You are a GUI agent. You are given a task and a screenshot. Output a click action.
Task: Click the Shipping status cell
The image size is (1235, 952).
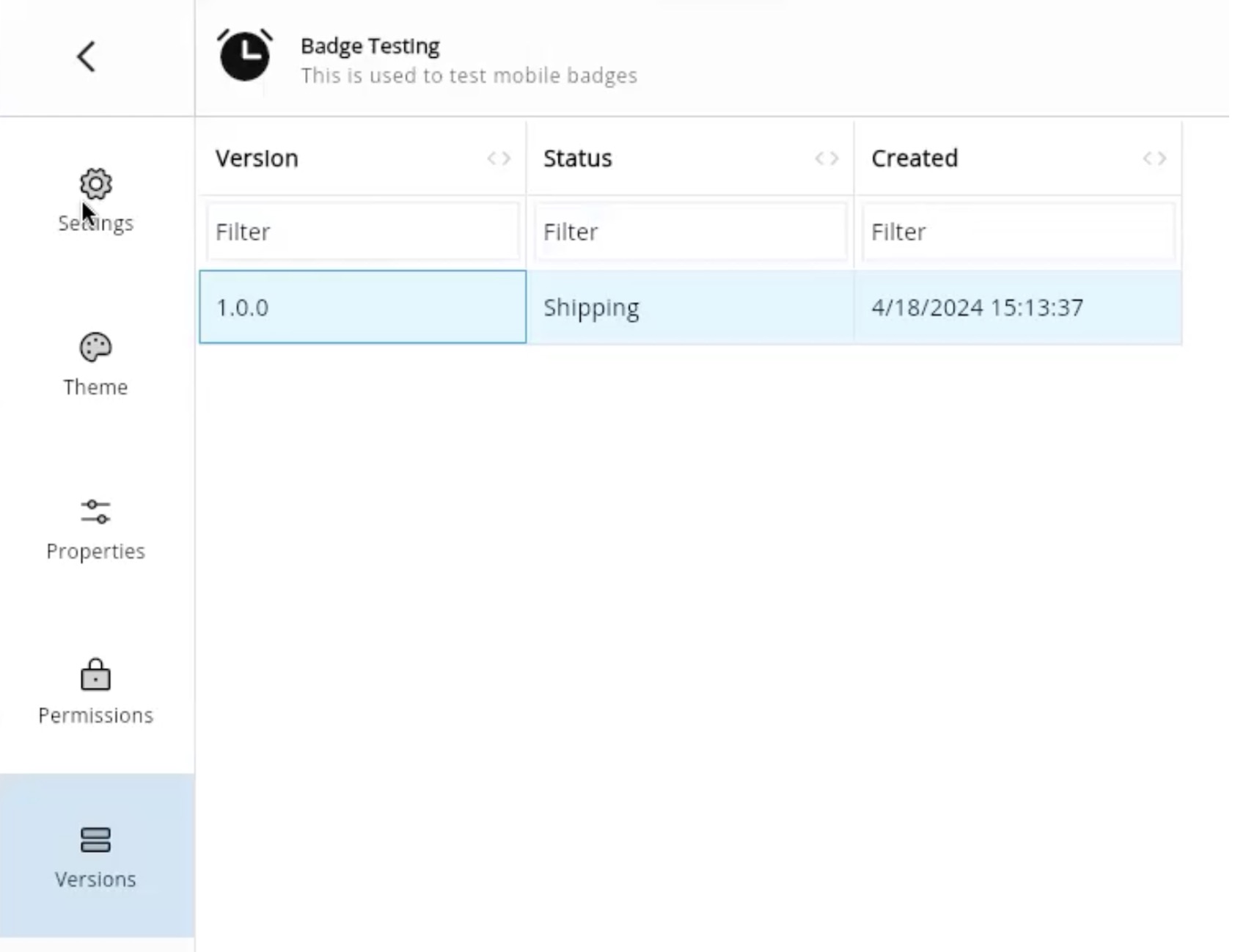tap(690, 307)
